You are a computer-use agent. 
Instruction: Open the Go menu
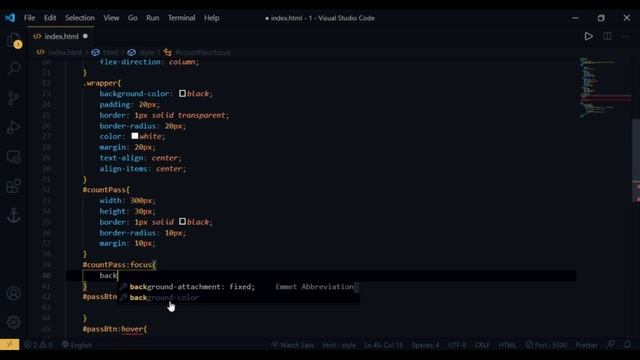[x=133, y=18]
